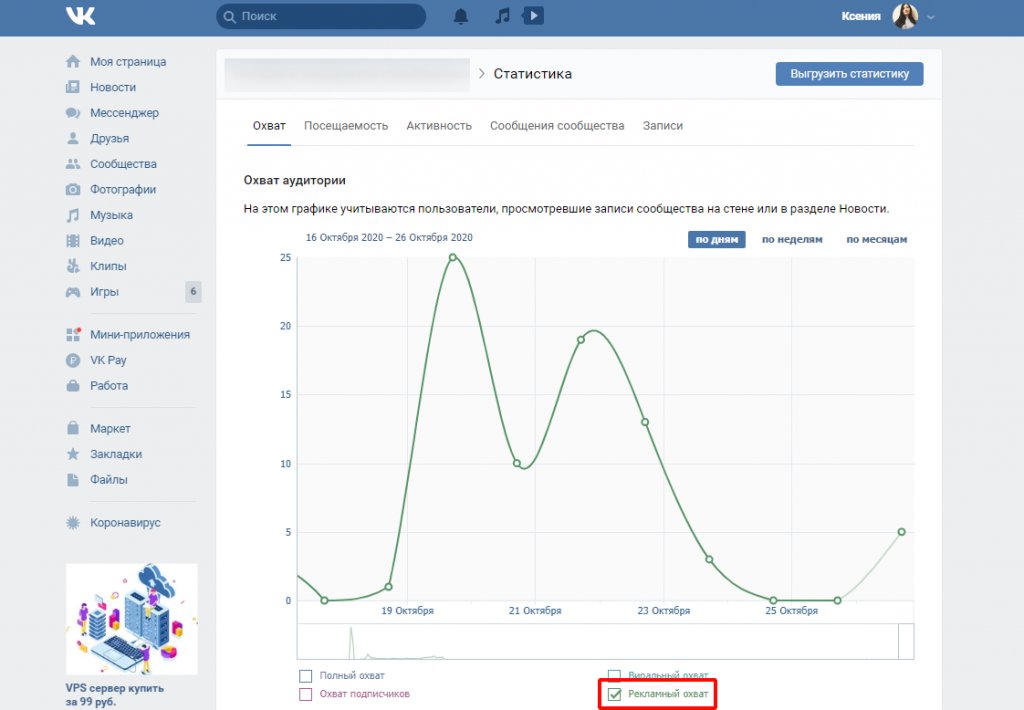Viewport: 1024px width, 710px height.
Task: Open the music note icon in header
Action: click(503, 16)
